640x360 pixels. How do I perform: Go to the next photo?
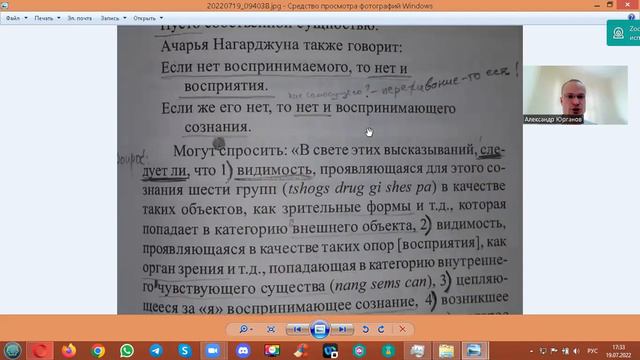[x=342, y=329]
